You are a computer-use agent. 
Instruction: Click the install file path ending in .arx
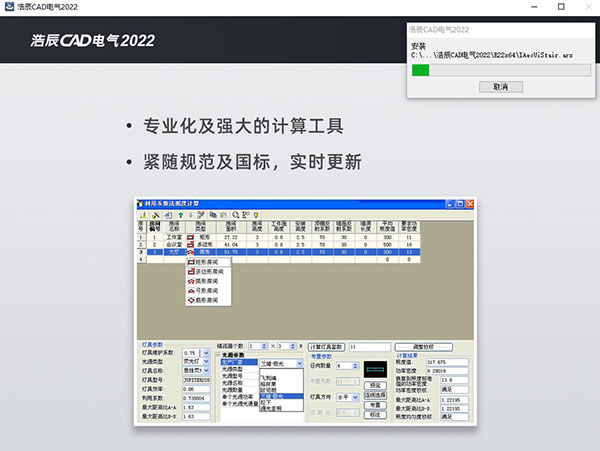492,55
